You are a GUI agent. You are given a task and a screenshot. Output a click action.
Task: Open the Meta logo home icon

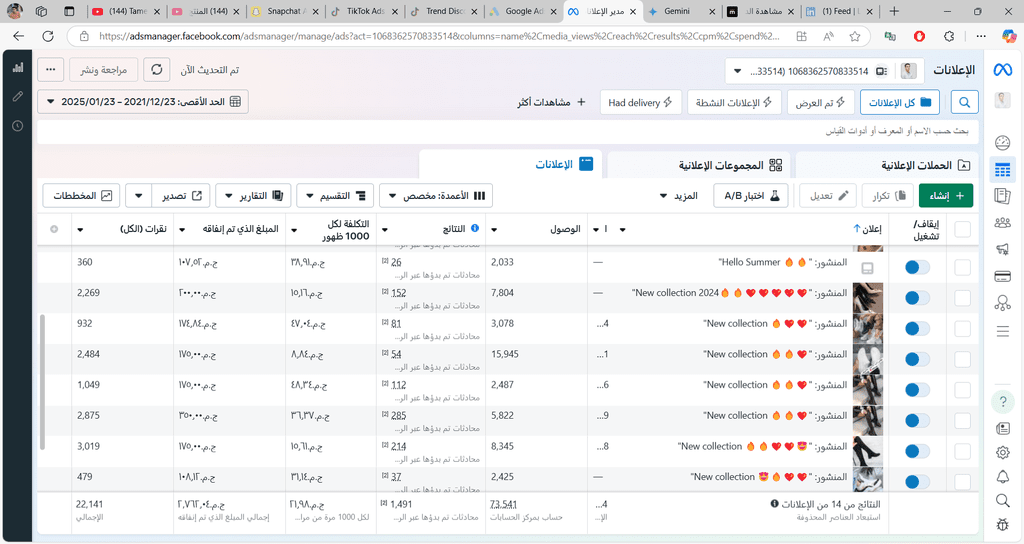[x=1002, y=69]
